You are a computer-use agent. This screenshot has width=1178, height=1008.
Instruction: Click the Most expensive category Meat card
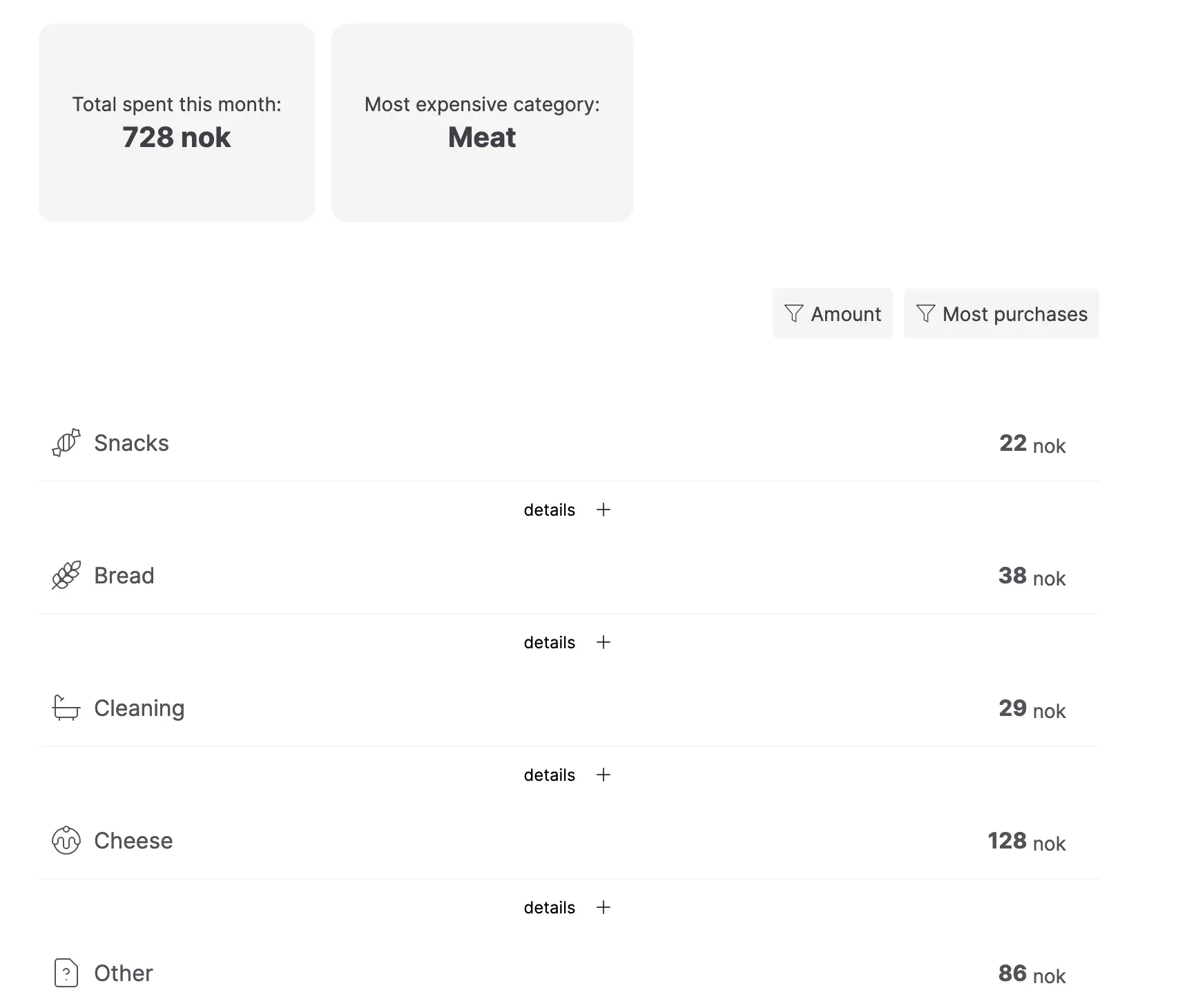[x=482, y=123]
